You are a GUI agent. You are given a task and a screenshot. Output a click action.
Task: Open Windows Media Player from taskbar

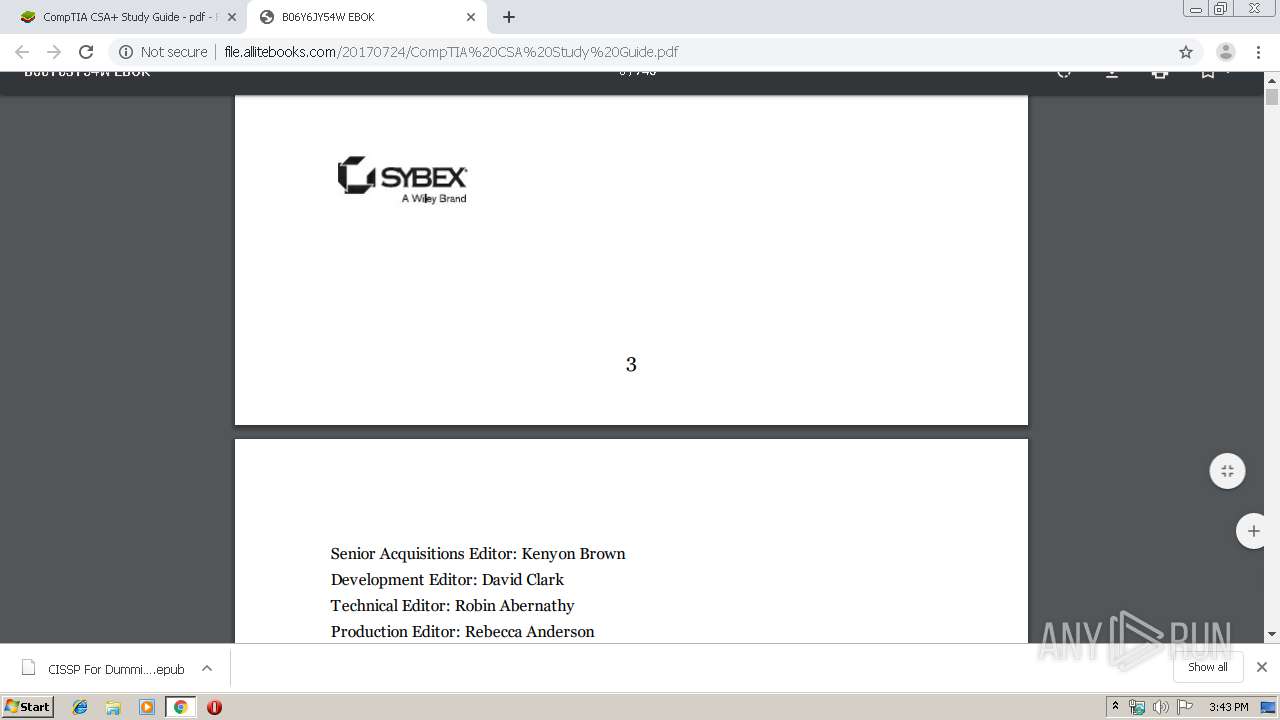147,707
